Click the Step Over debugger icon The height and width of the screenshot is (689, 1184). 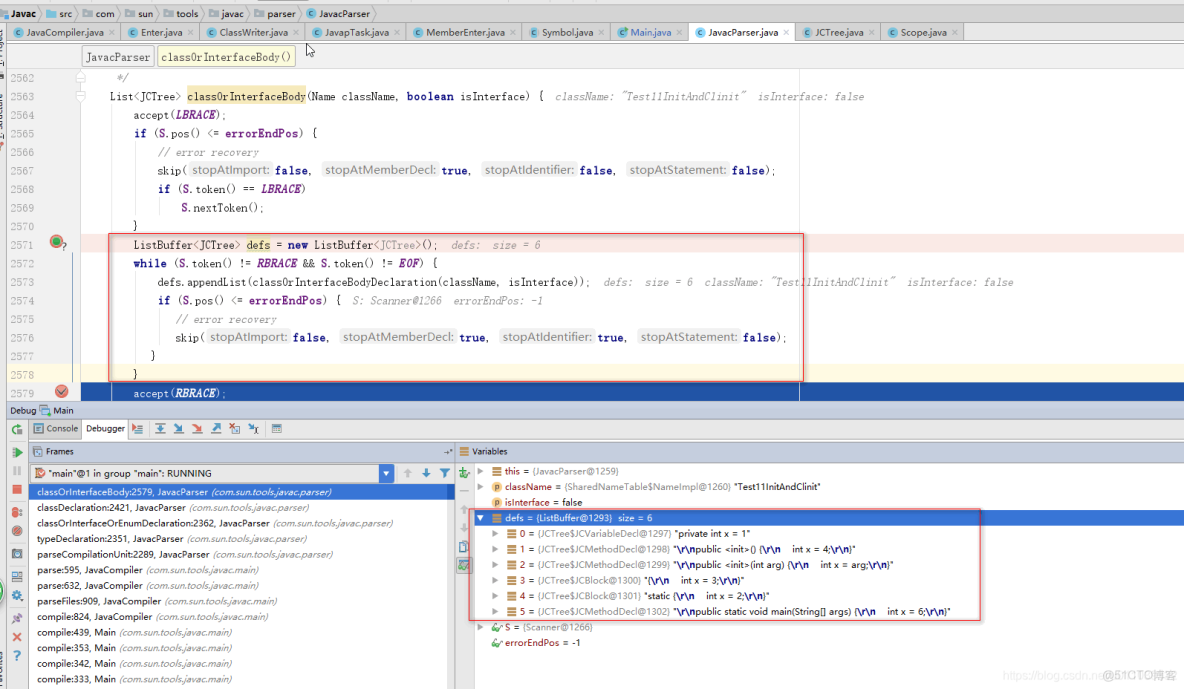tap(161, 428)
